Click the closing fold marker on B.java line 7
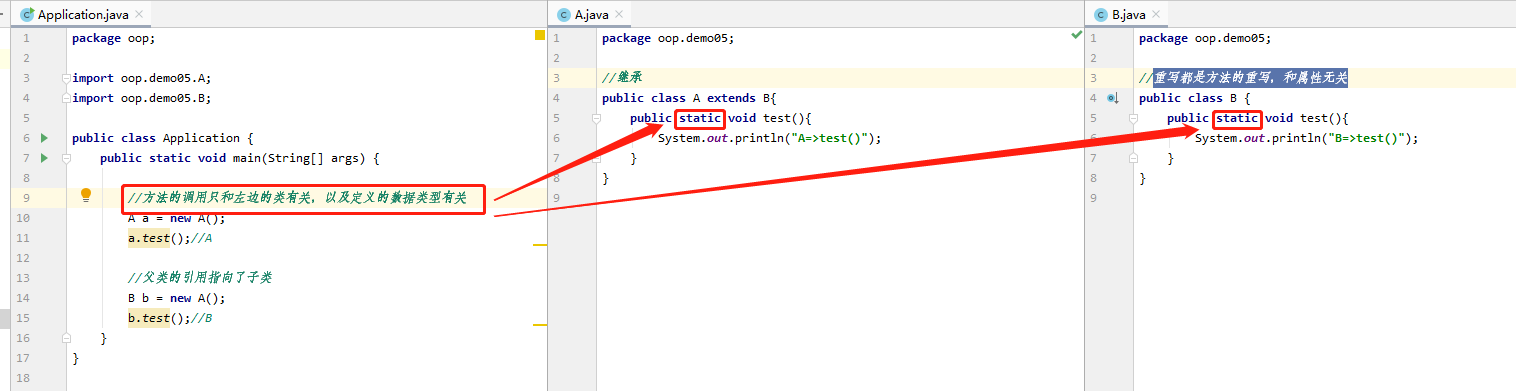This screenshot has width=1516, height=391. (x=1134, y=158)
